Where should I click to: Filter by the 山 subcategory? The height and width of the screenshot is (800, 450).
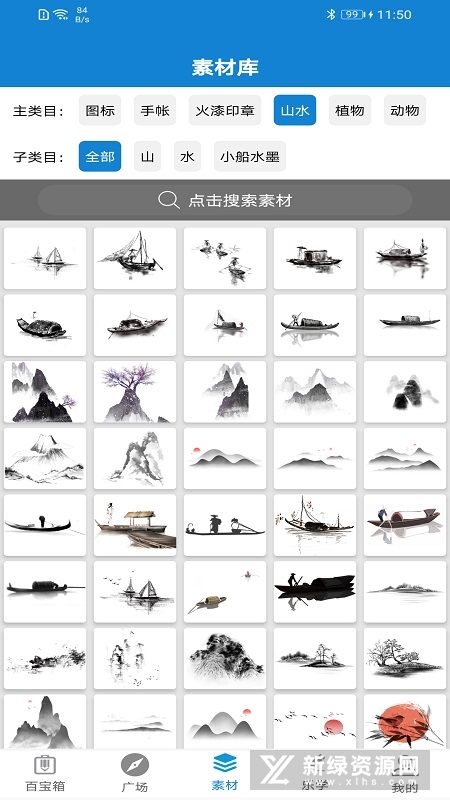(x=147, y=156)
